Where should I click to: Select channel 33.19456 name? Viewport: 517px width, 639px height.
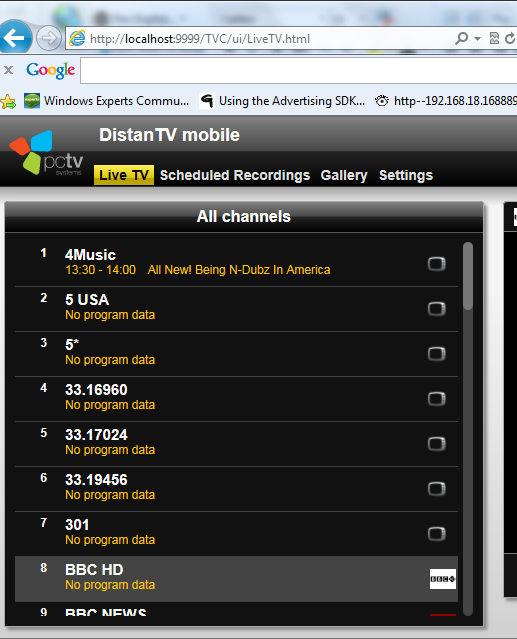[x=96, y=480]
